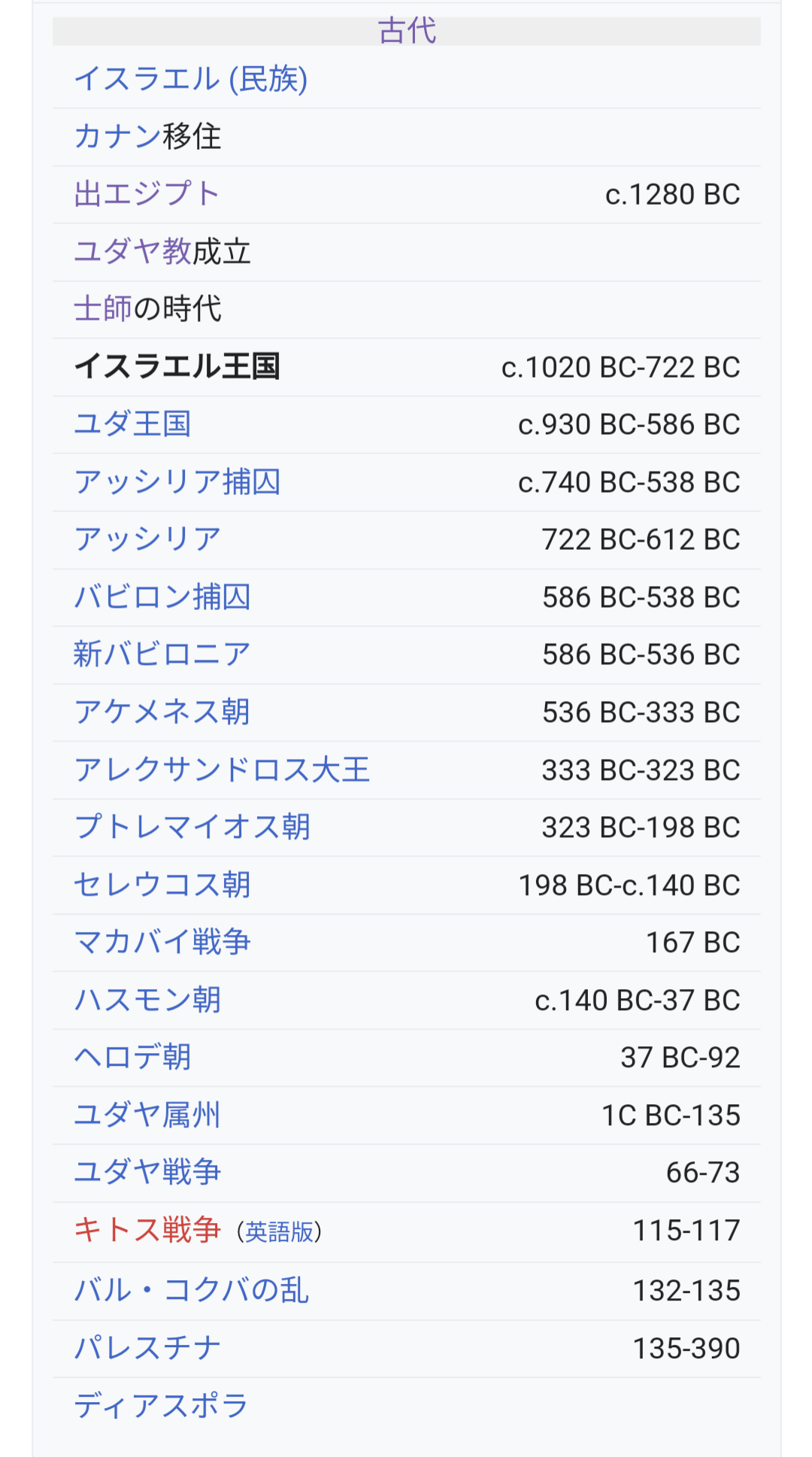Follow the カナン link

point(118,136)
